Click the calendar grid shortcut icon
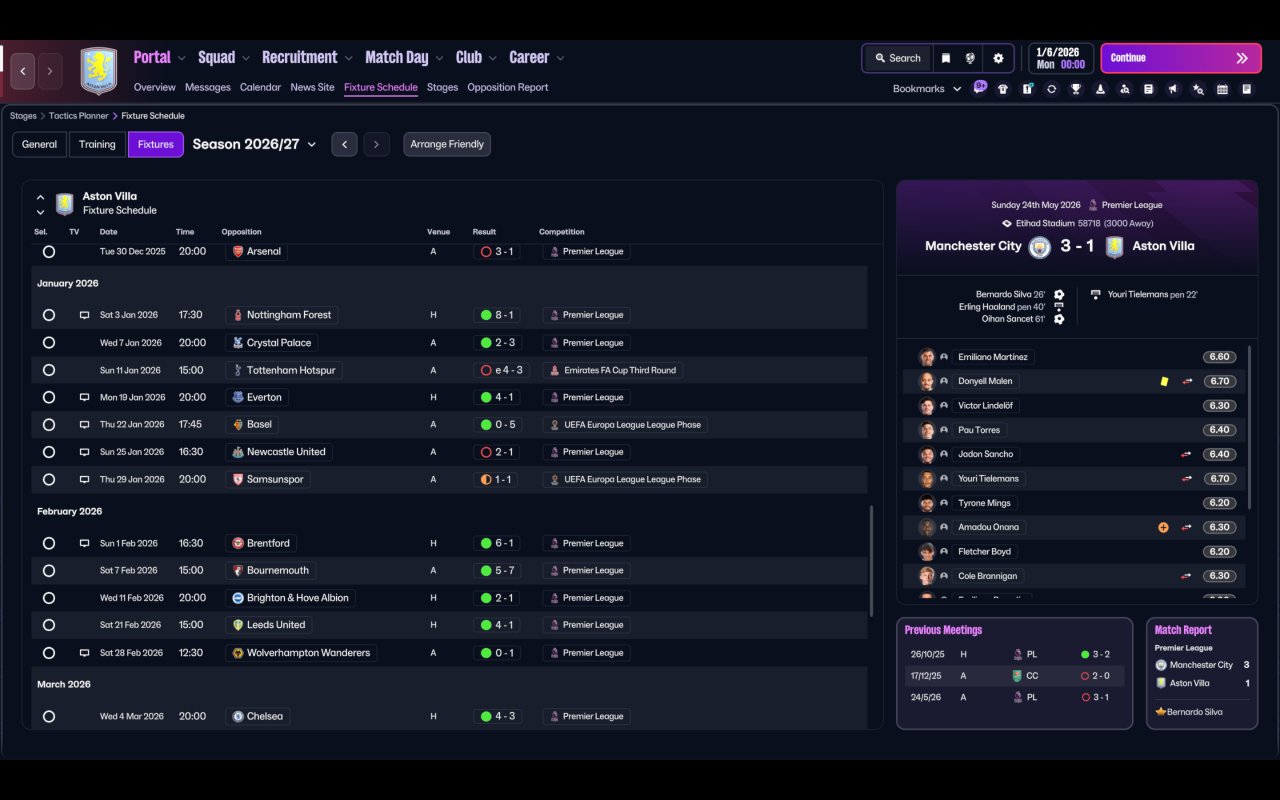The width and height of the screenshot is (1280, 800). click(x=1222, y=89)
